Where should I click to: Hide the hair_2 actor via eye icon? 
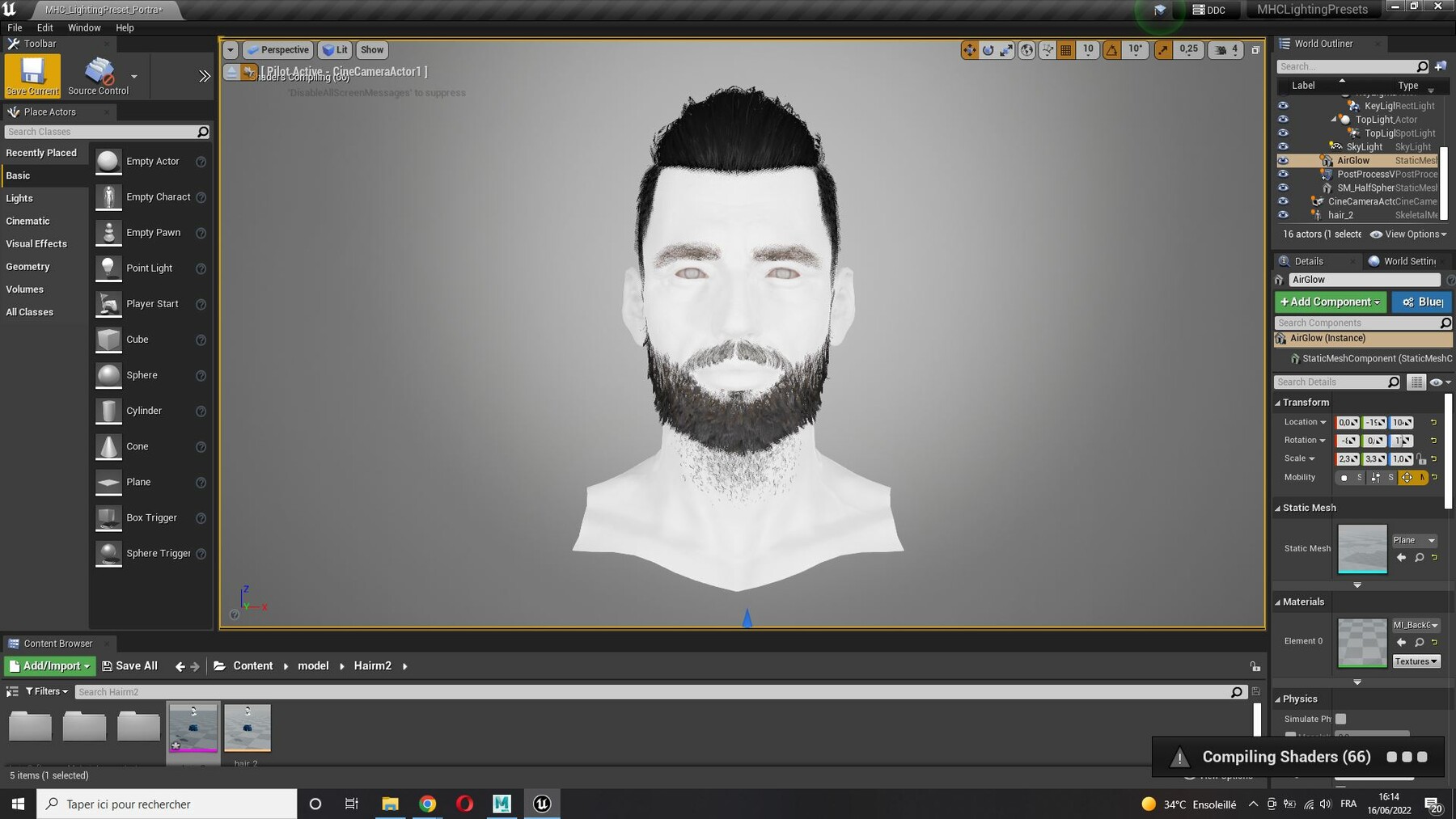1283,215
